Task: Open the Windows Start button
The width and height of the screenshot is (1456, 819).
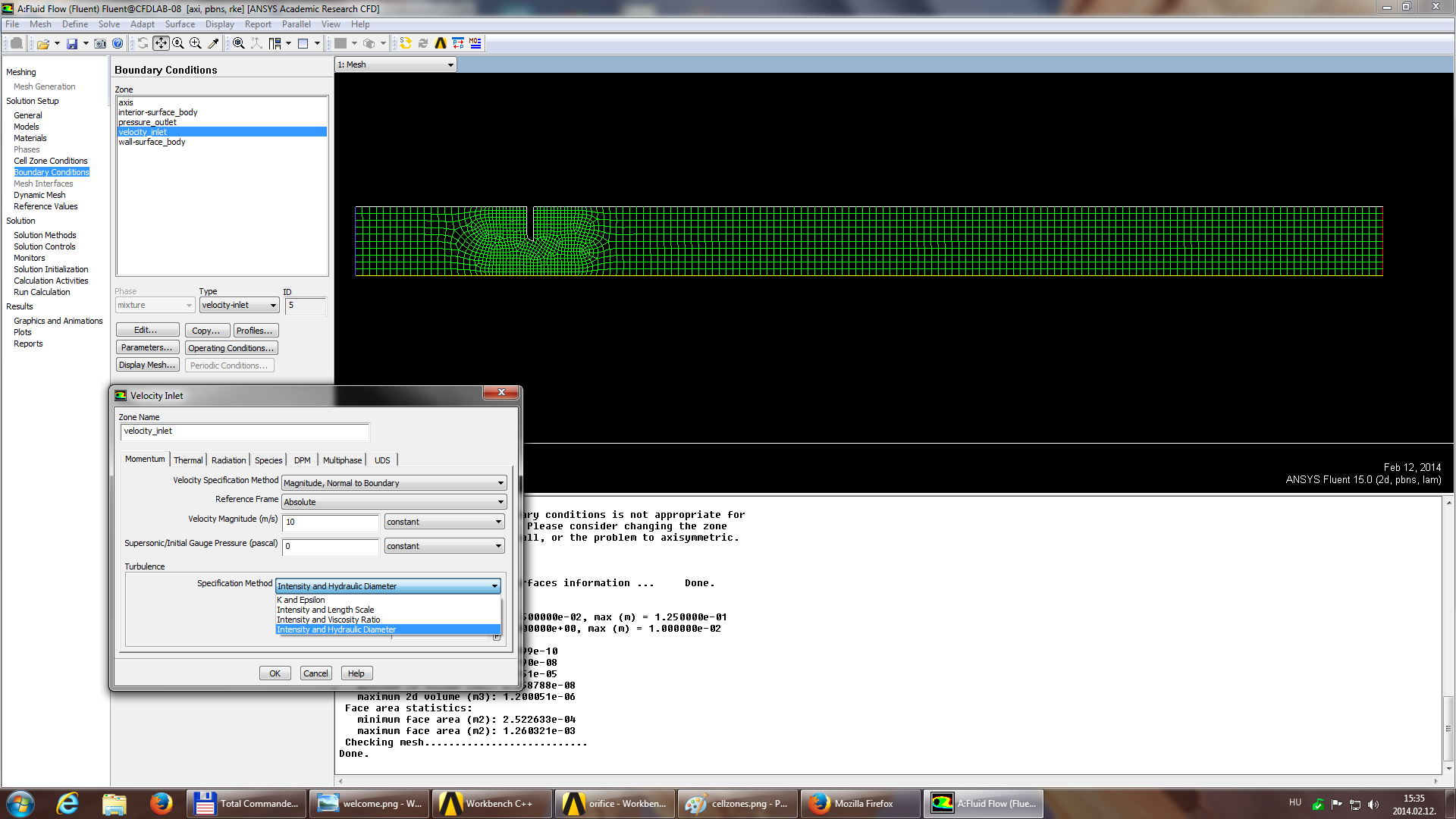Action: [20, 804]
